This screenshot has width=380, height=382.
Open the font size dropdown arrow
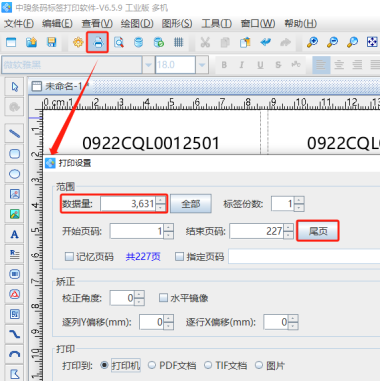coord(202,65)
